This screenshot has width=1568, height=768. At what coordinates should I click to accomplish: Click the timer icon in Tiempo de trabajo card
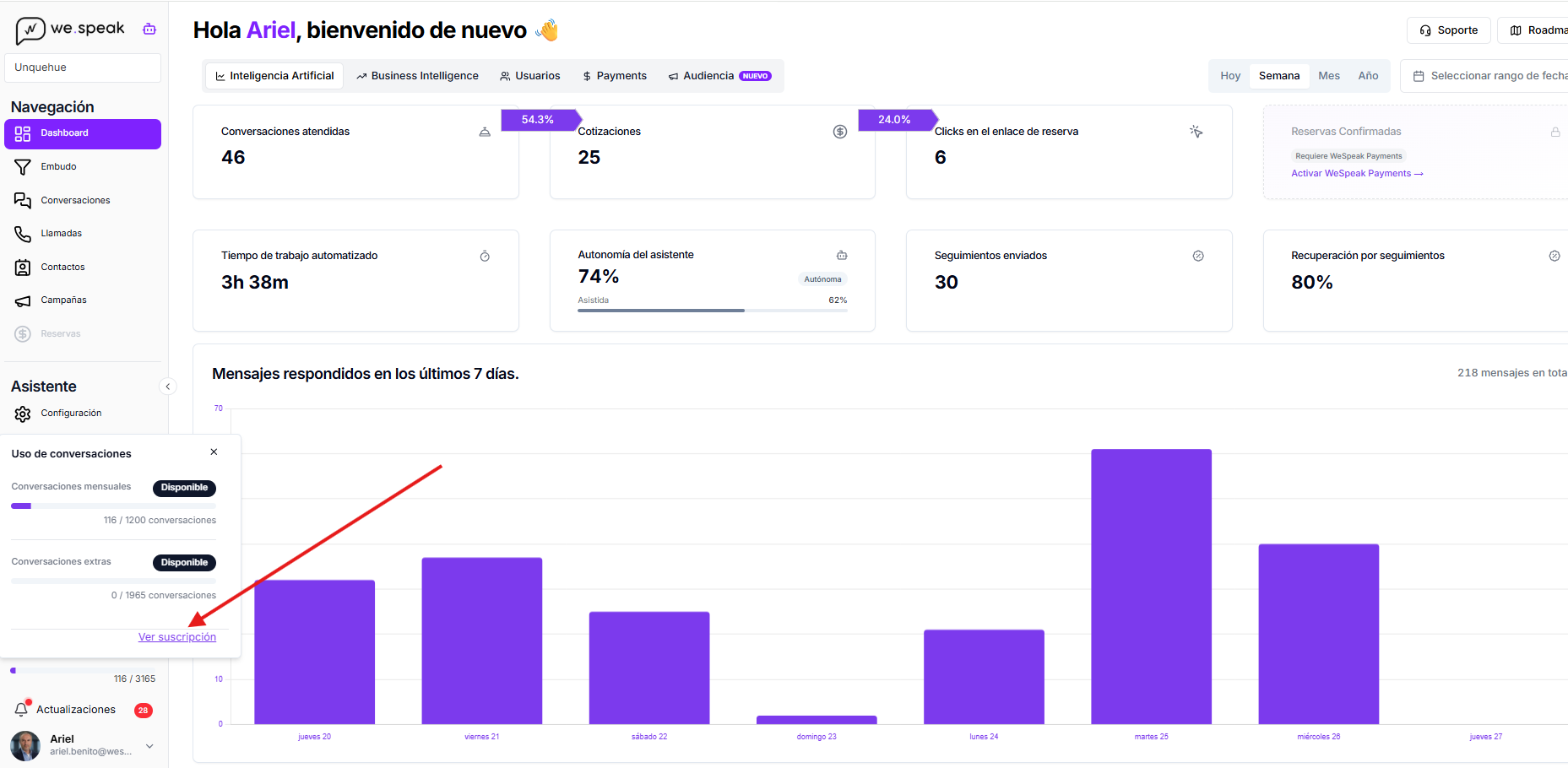pyautogui.click(x=485, y=257)
